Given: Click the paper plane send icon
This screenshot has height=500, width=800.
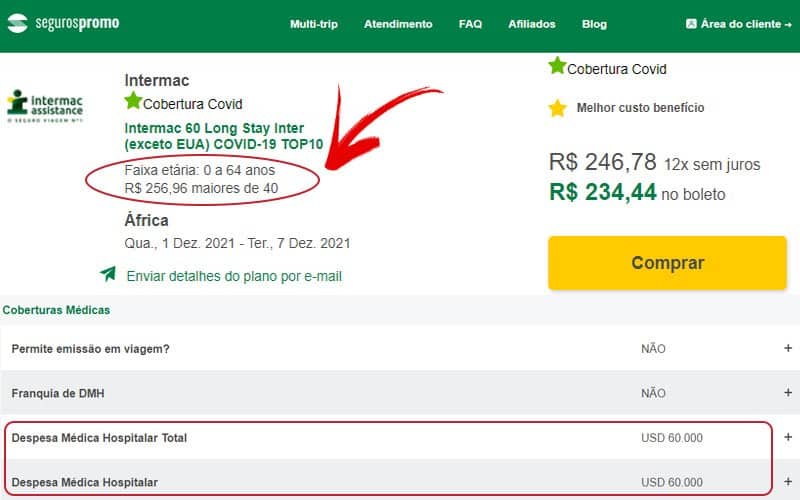Looking at the screenshot, I should coord(108,274).
